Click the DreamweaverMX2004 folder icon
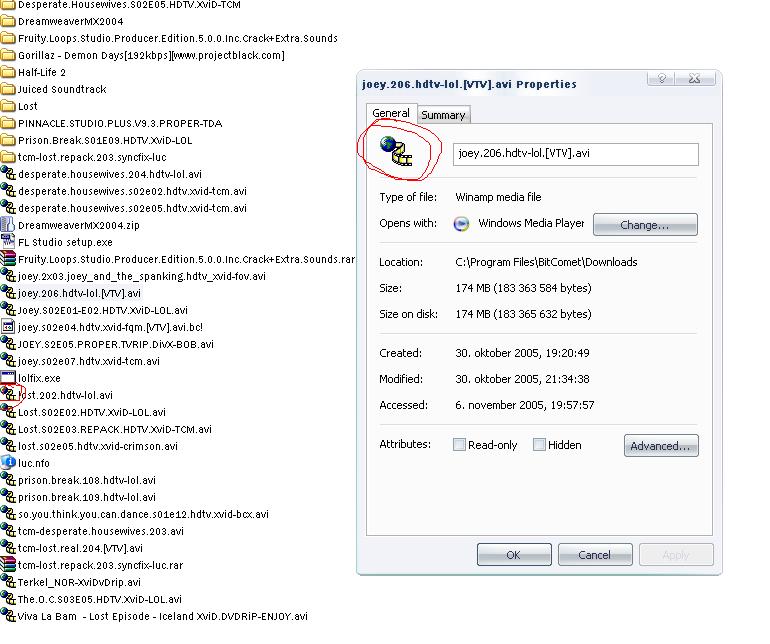The image size is (770, 644). click(x=8, y=21)
